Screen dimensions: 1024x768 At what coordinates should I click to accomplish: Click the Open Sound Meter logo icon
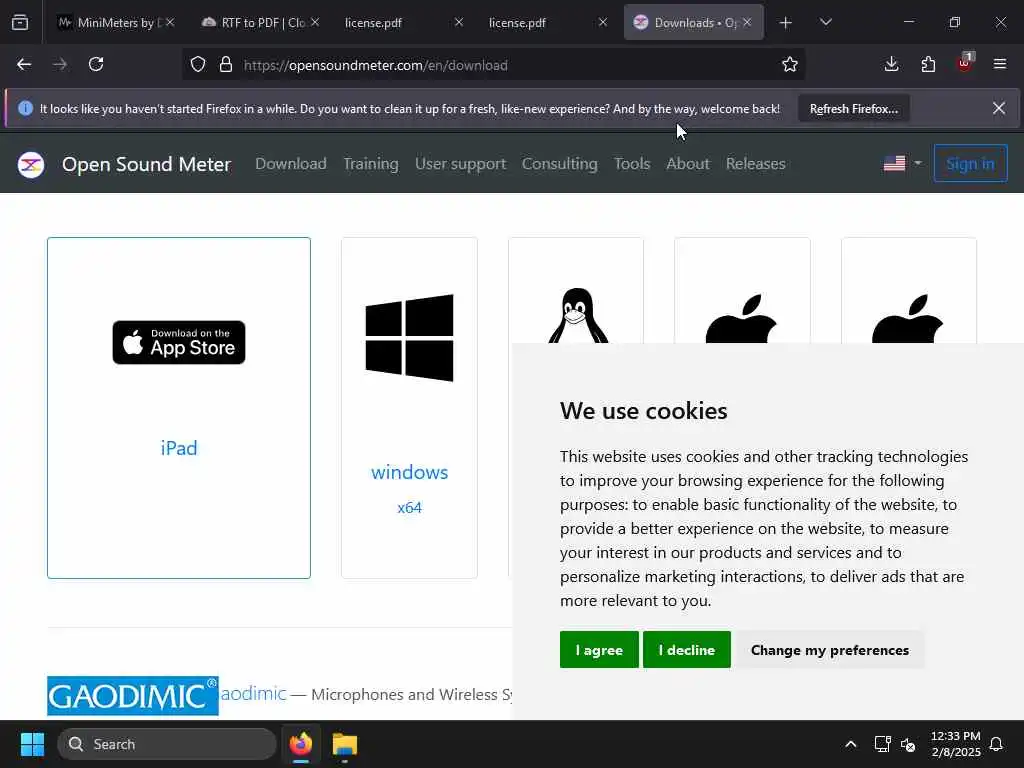[x=31, y=165]
